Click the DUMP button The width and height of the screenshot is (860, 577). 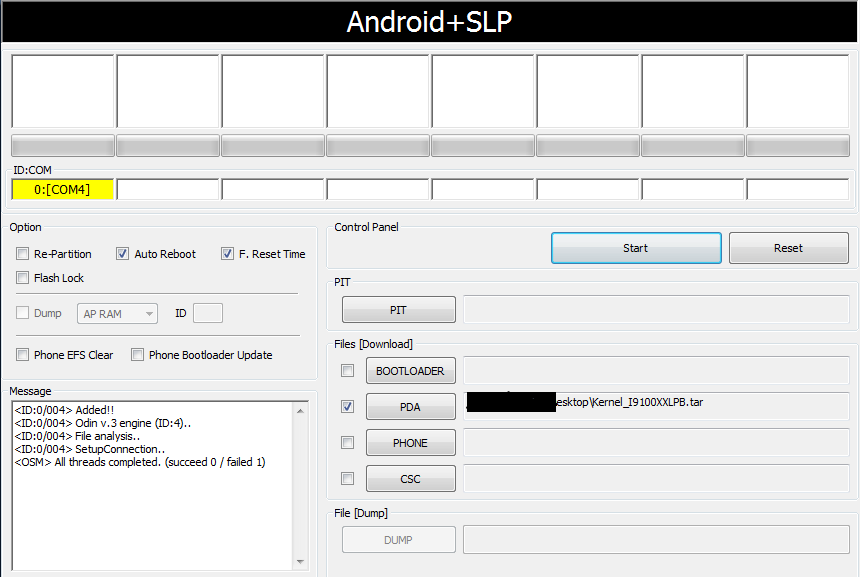click(x=399, y=540)
